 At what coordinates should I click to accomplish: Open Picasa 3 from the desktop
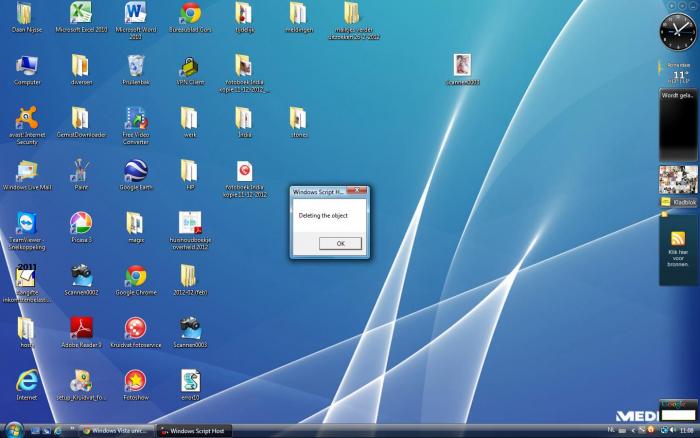81,222
